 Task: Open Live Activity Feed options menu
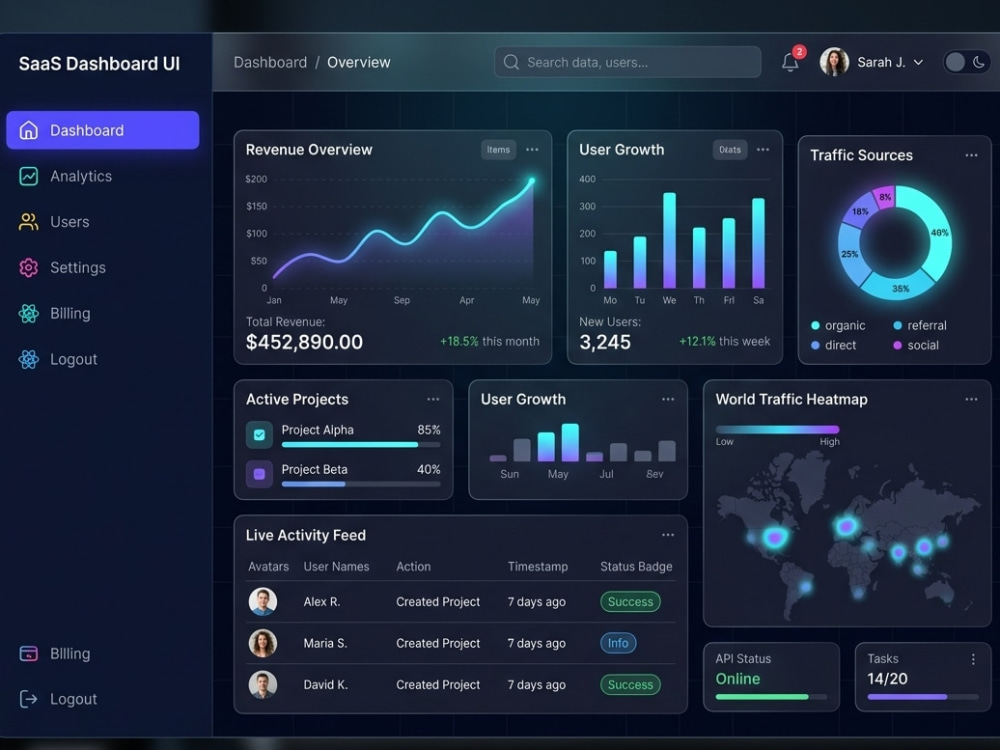(x=668, y=535)
